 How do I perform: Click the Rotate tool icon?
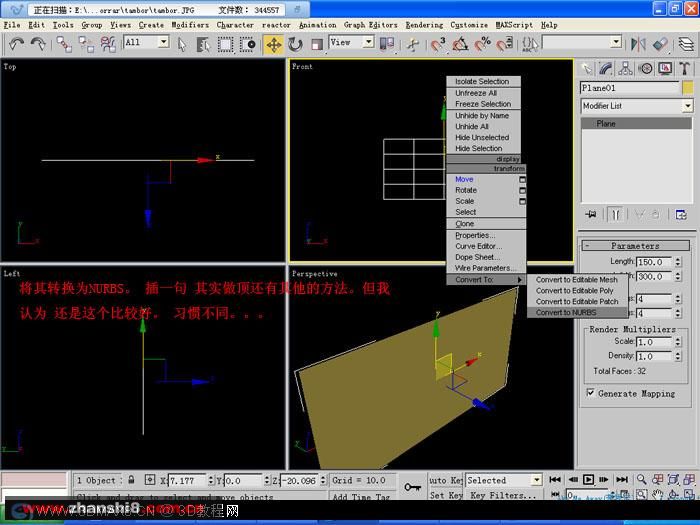tap(295, 44)
